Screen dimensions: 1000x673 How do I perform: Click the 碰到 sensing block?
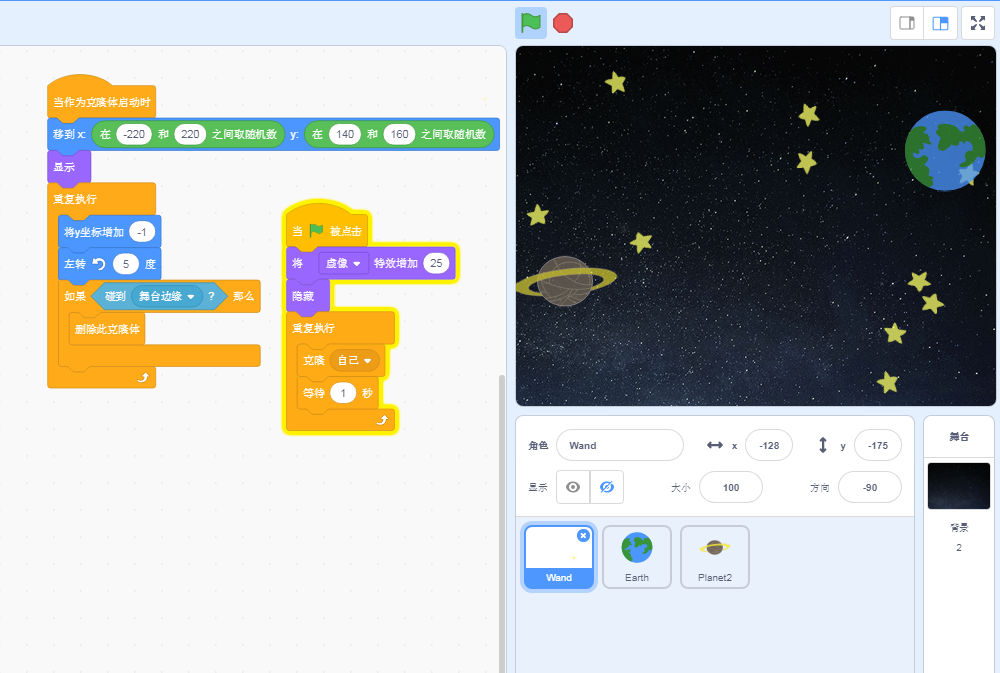pos(159,296)
